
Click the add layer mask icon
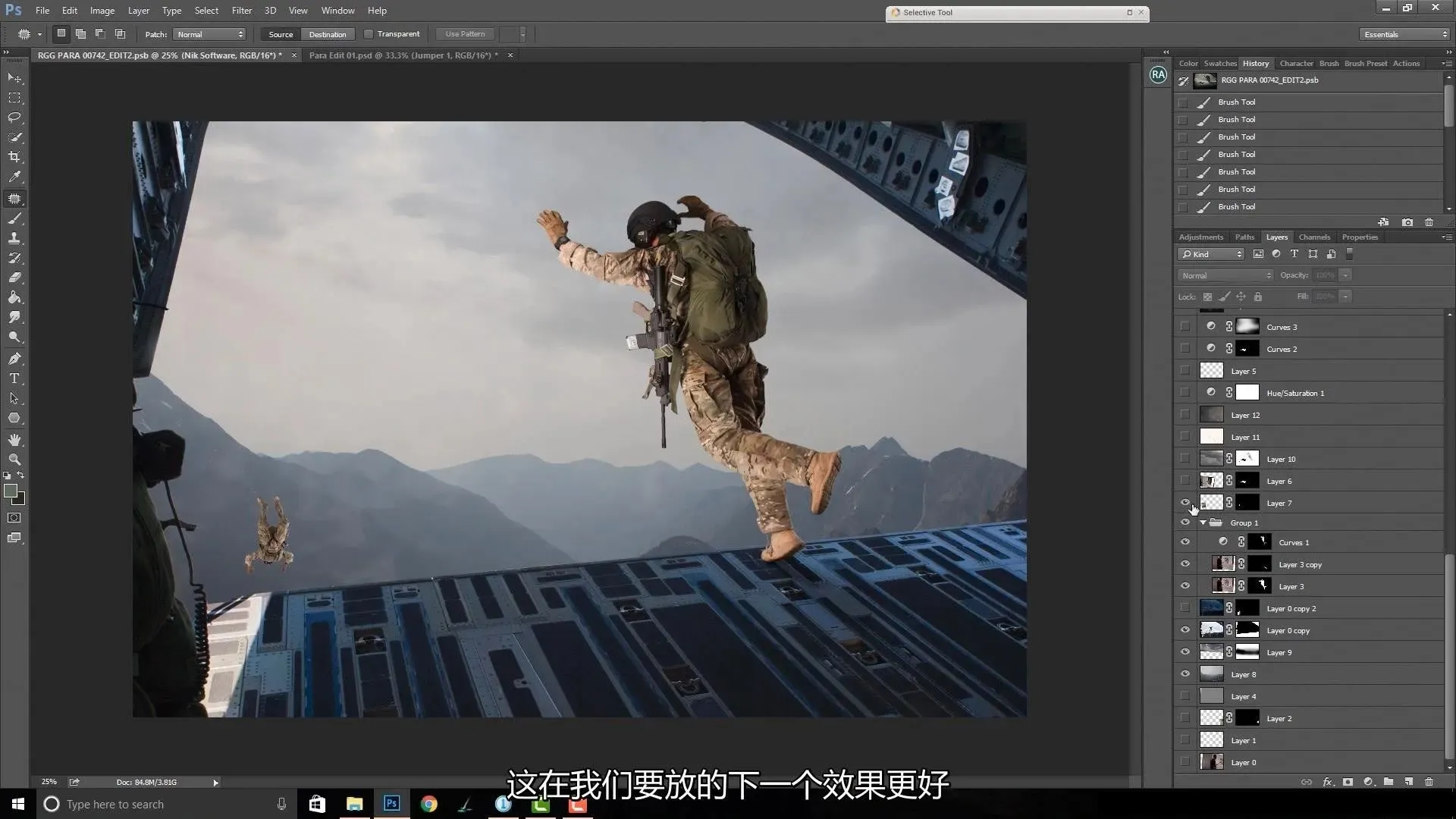[1348, 782]
